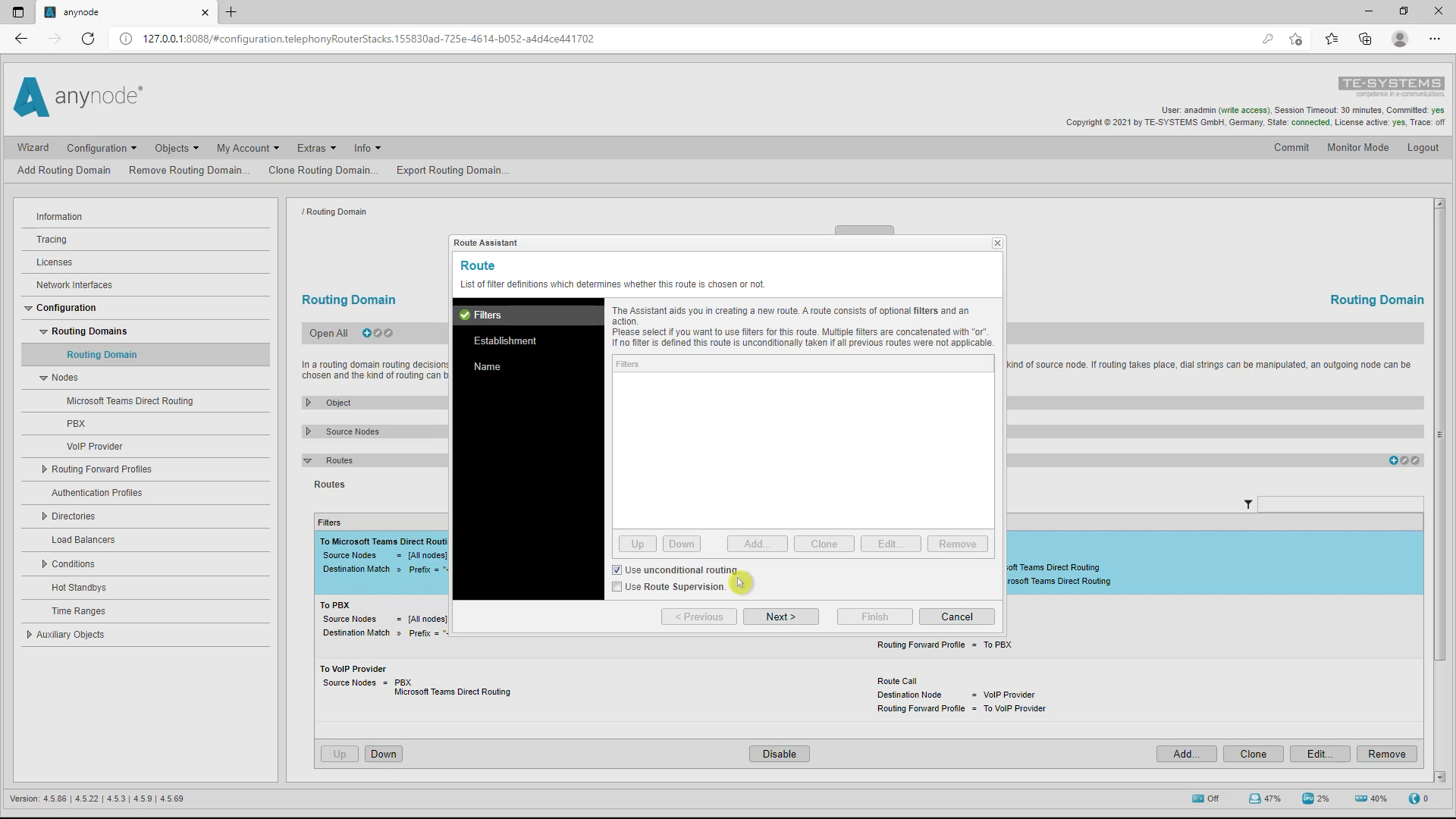The width and height of the screenshot is (1456, 819).
Task: Open the Wizard menu item
Action: click(x=33, y=148)
